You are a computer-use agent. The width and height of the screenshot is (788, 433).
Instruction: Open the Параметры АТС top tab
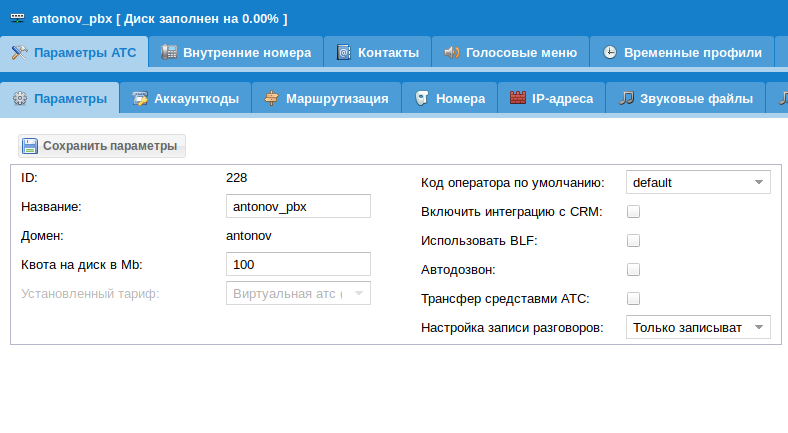[x=75, y=52]
